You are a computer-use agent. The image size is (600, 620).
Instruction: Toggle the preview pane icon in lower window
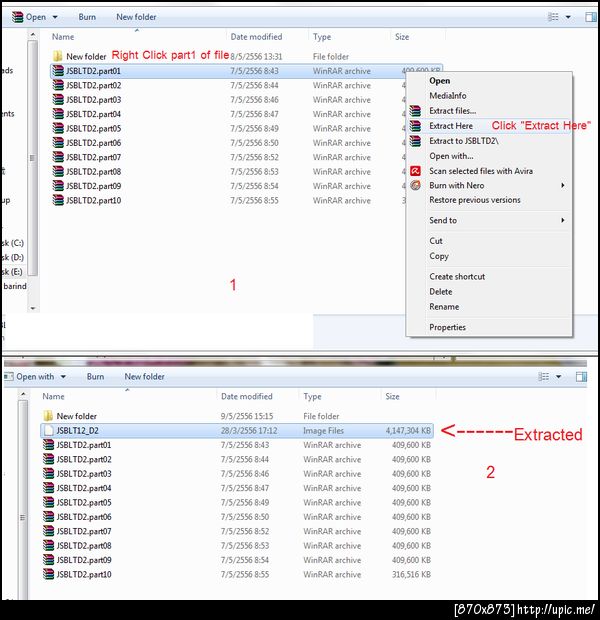tap(581, 376)
